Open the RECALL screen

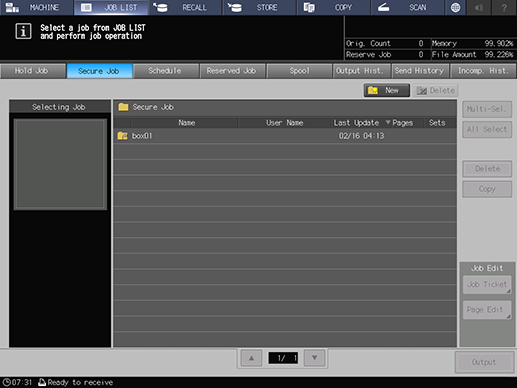185,7
